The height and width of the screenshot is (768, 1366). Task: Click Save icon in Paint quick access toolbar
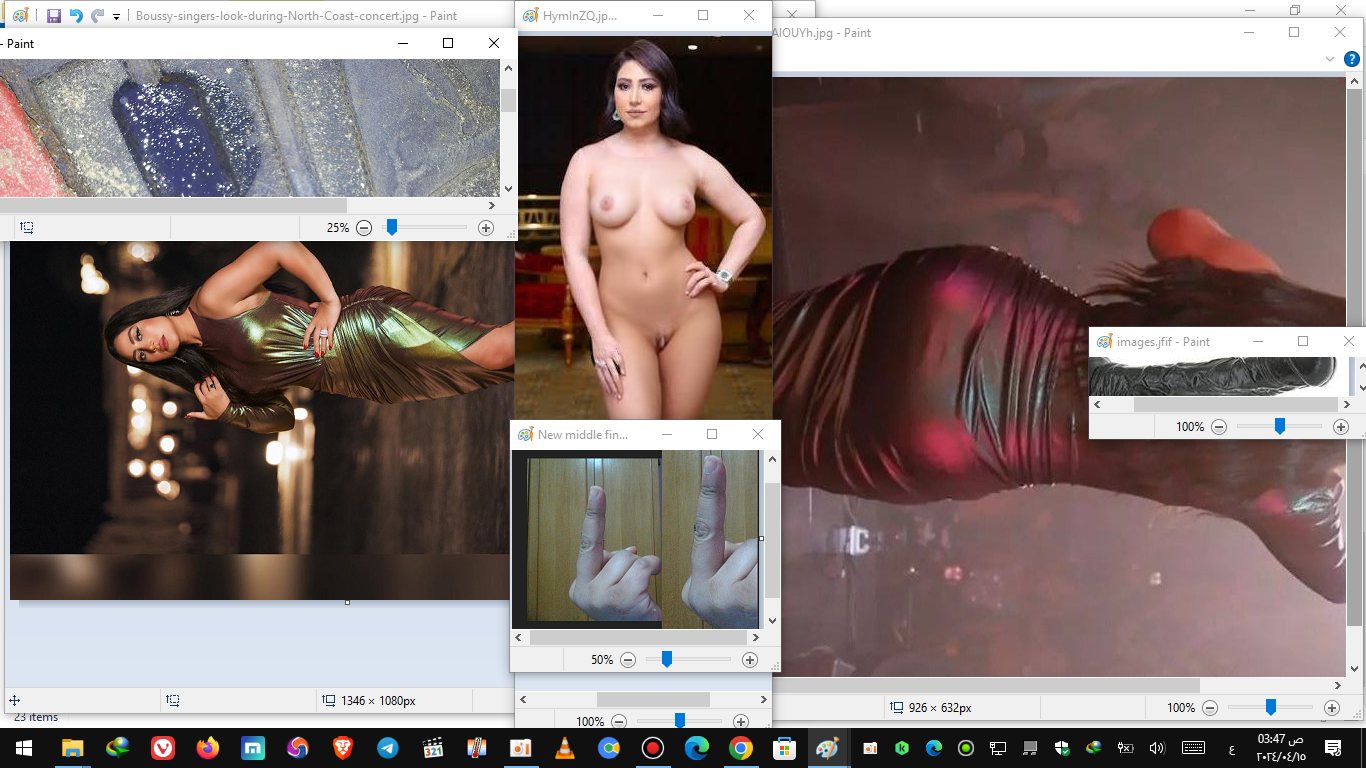pyautogui.click(x=54, y=16)
